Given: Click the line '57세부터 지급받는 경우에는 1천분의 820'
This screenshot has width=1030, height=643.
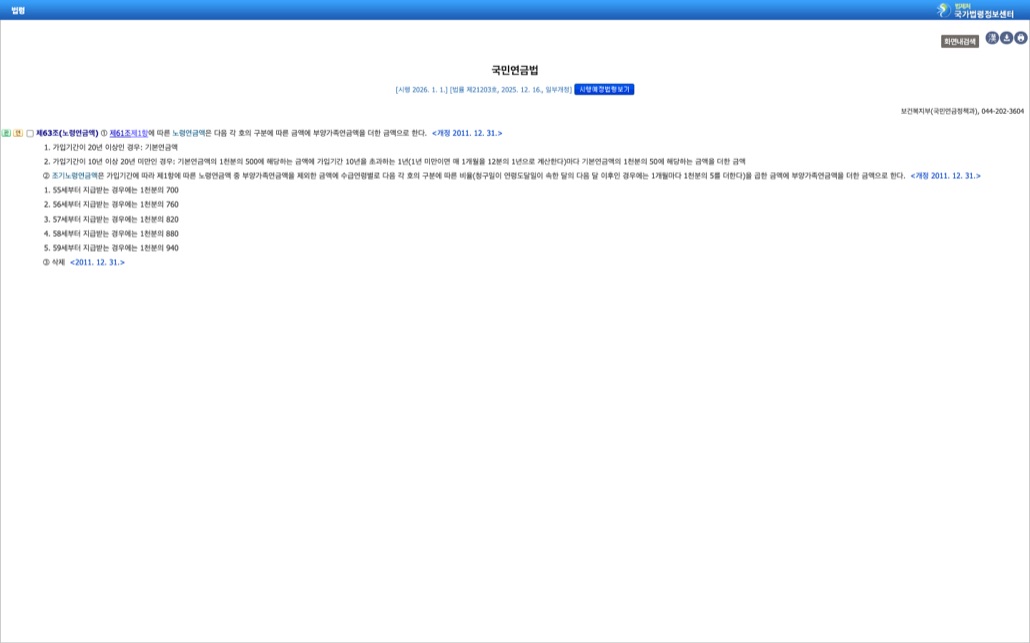Looking at the screenshot, I should click(111, 219).
